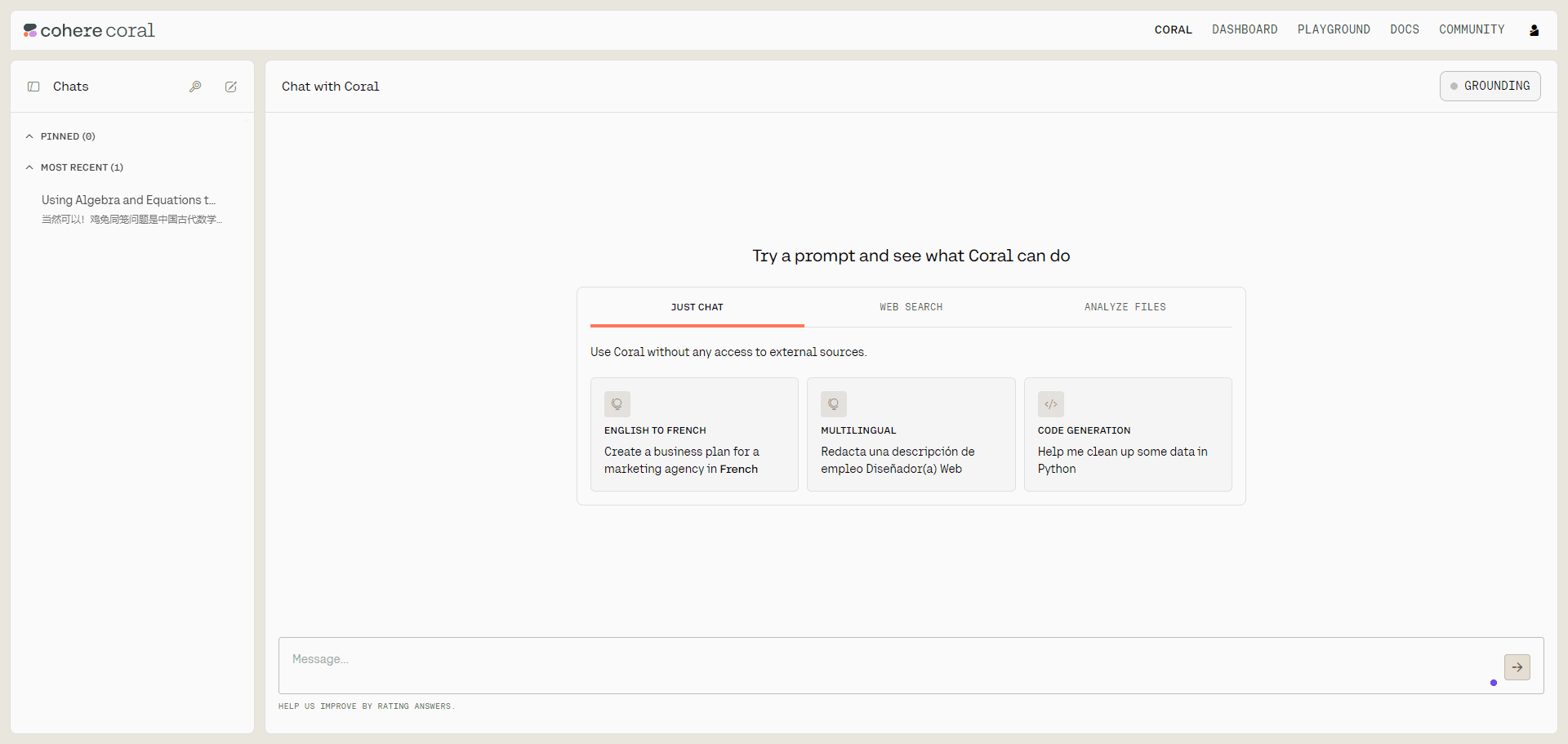1568x744 pixels.
Task: Toggle the chats sidebar panel icon
Action: [x=33, y=87]
